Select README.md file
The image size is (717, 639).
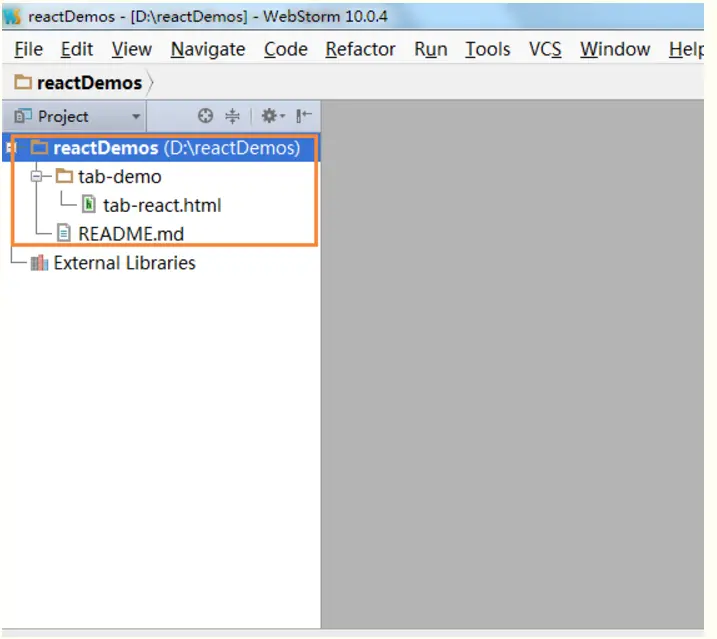(x=131, y=234)
